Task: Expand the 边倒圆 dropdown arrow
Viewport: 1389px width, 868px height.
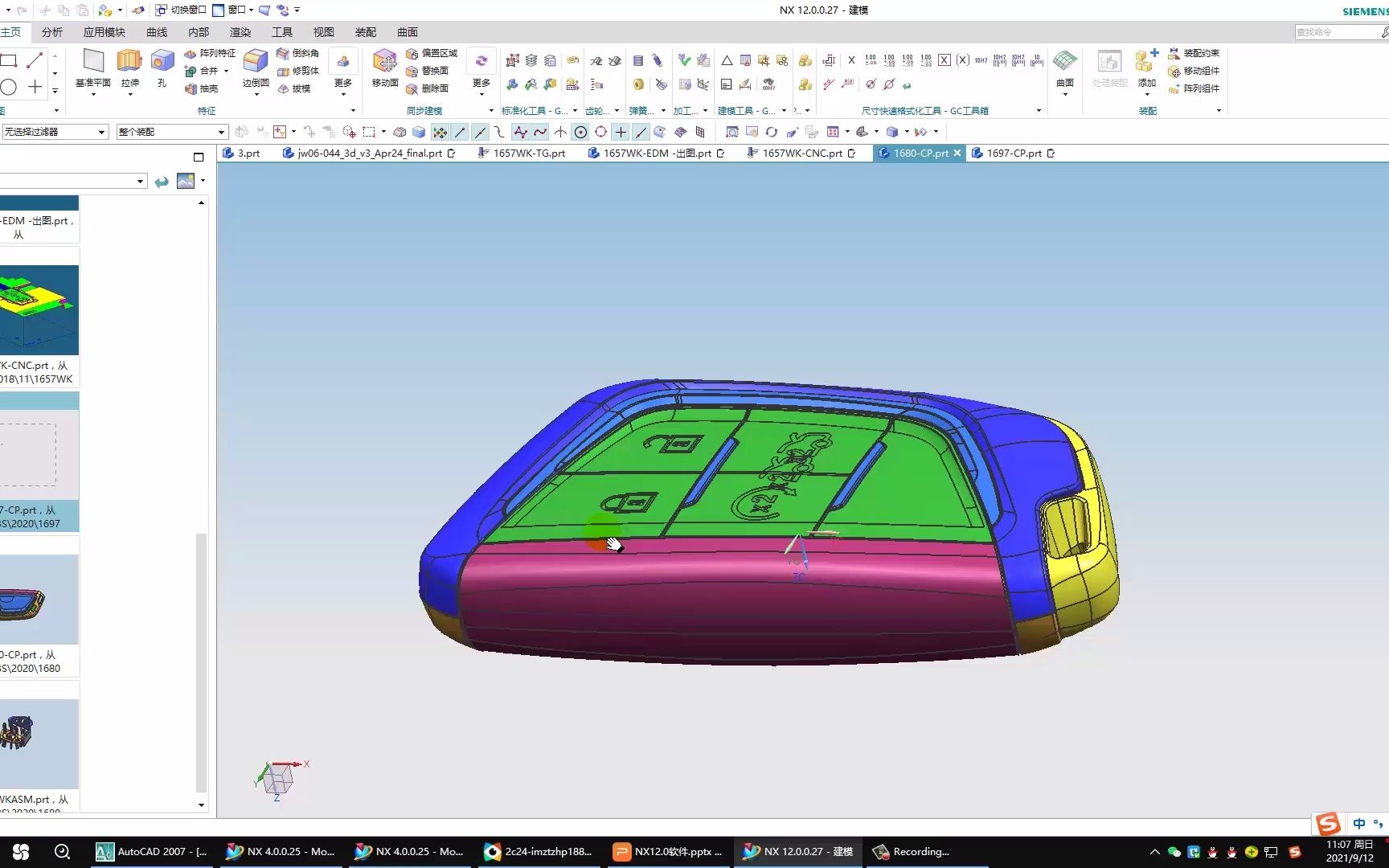Action: tap(256, 95)
